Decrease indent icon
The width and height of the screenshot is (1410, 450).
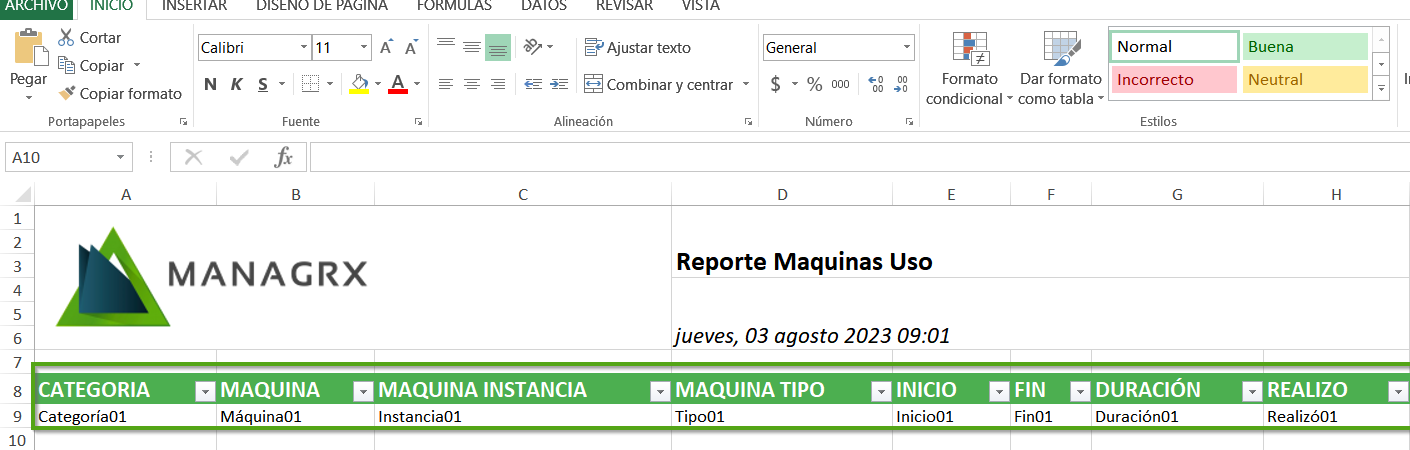(x=533, y=84)
